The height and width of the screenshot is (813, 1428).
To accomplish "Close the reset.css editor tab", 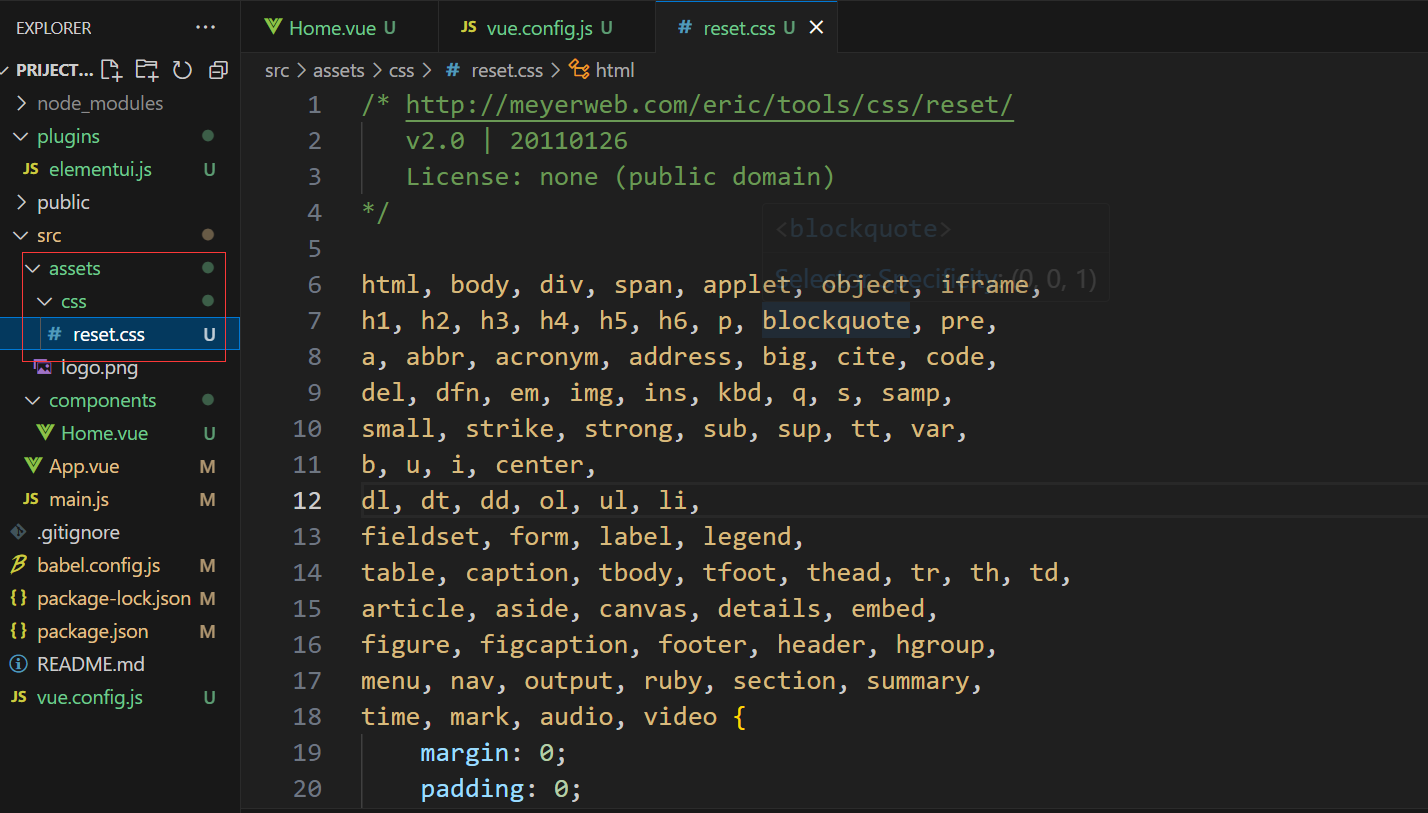I will coord(816,28).
